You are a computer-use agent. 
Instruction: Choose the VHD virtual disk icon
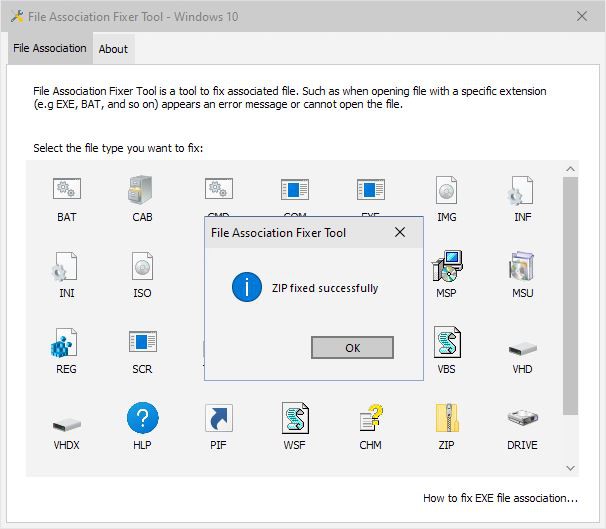(x=523, y=349)
